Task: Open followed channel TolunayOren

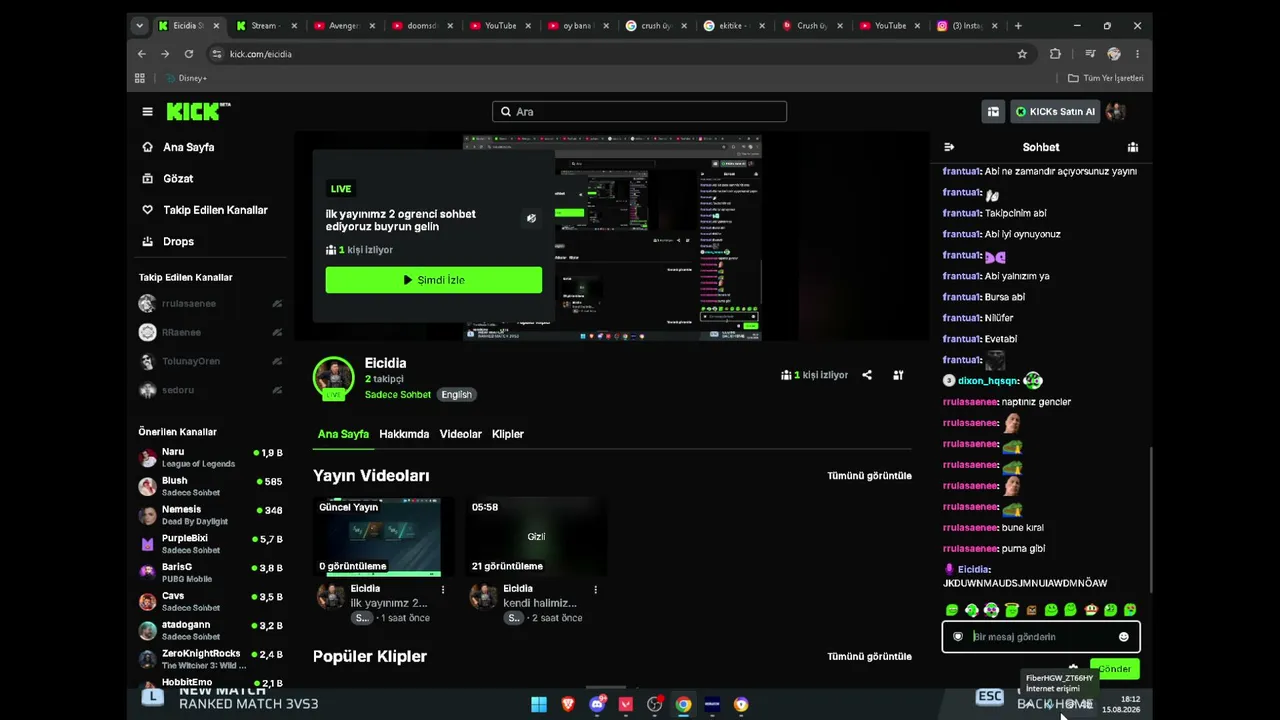Action: (210, 361)
